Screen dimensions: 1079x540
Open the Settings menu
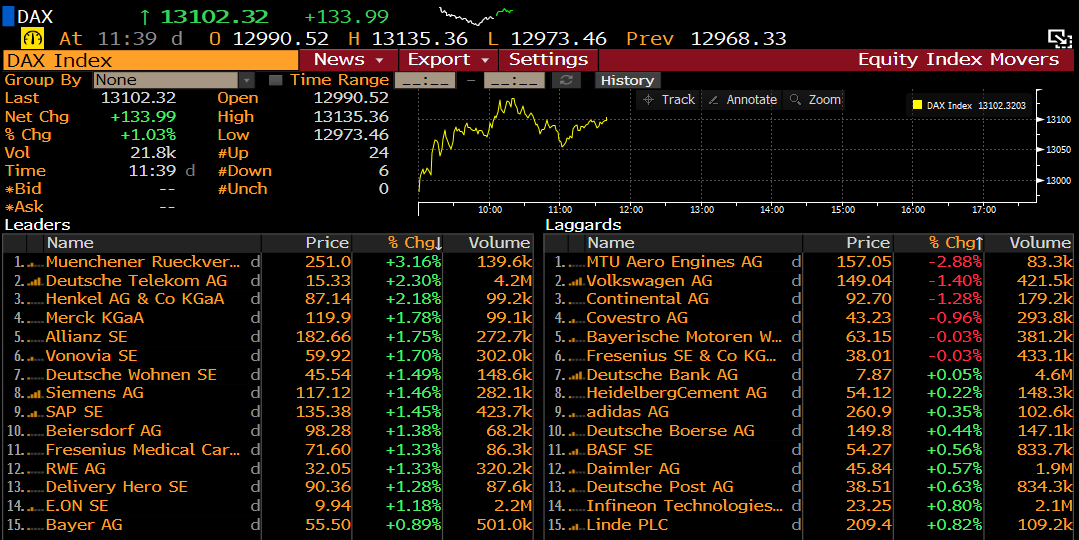(548, 60)
